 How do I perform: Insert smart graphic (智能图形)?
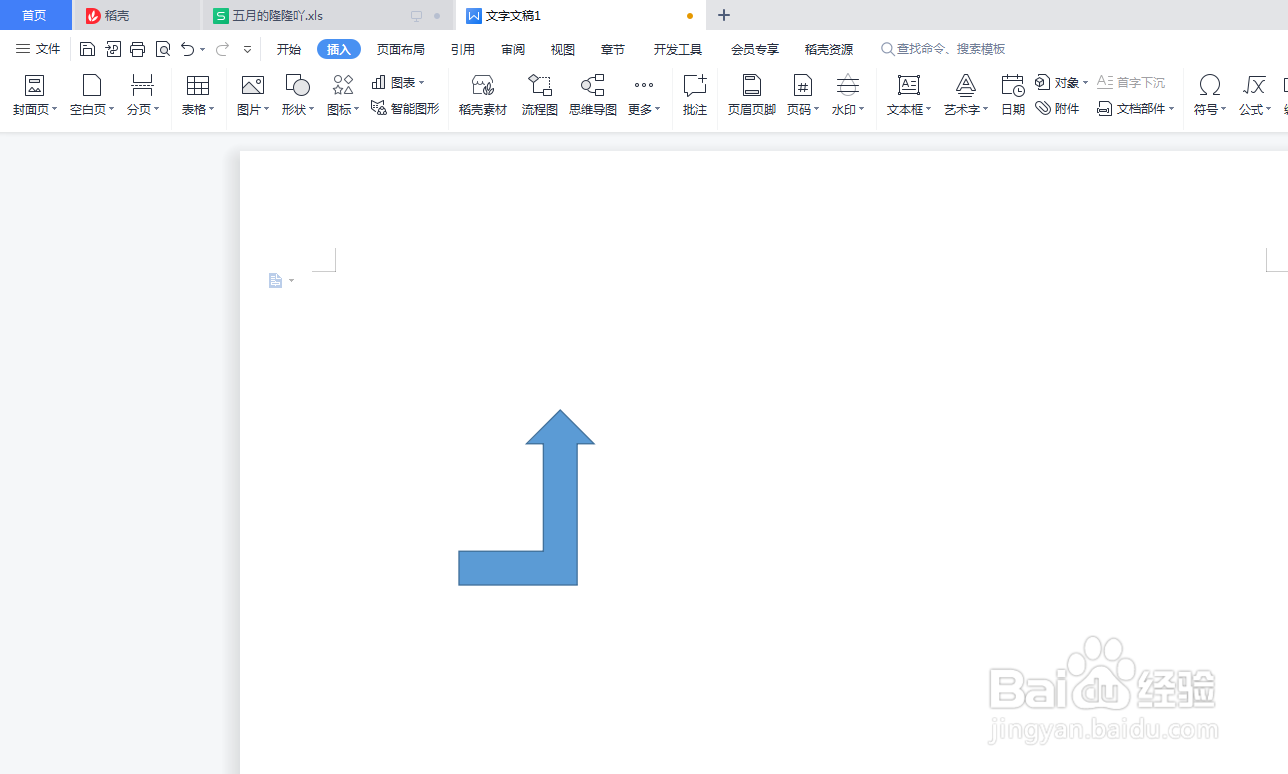tap(404, 108)
